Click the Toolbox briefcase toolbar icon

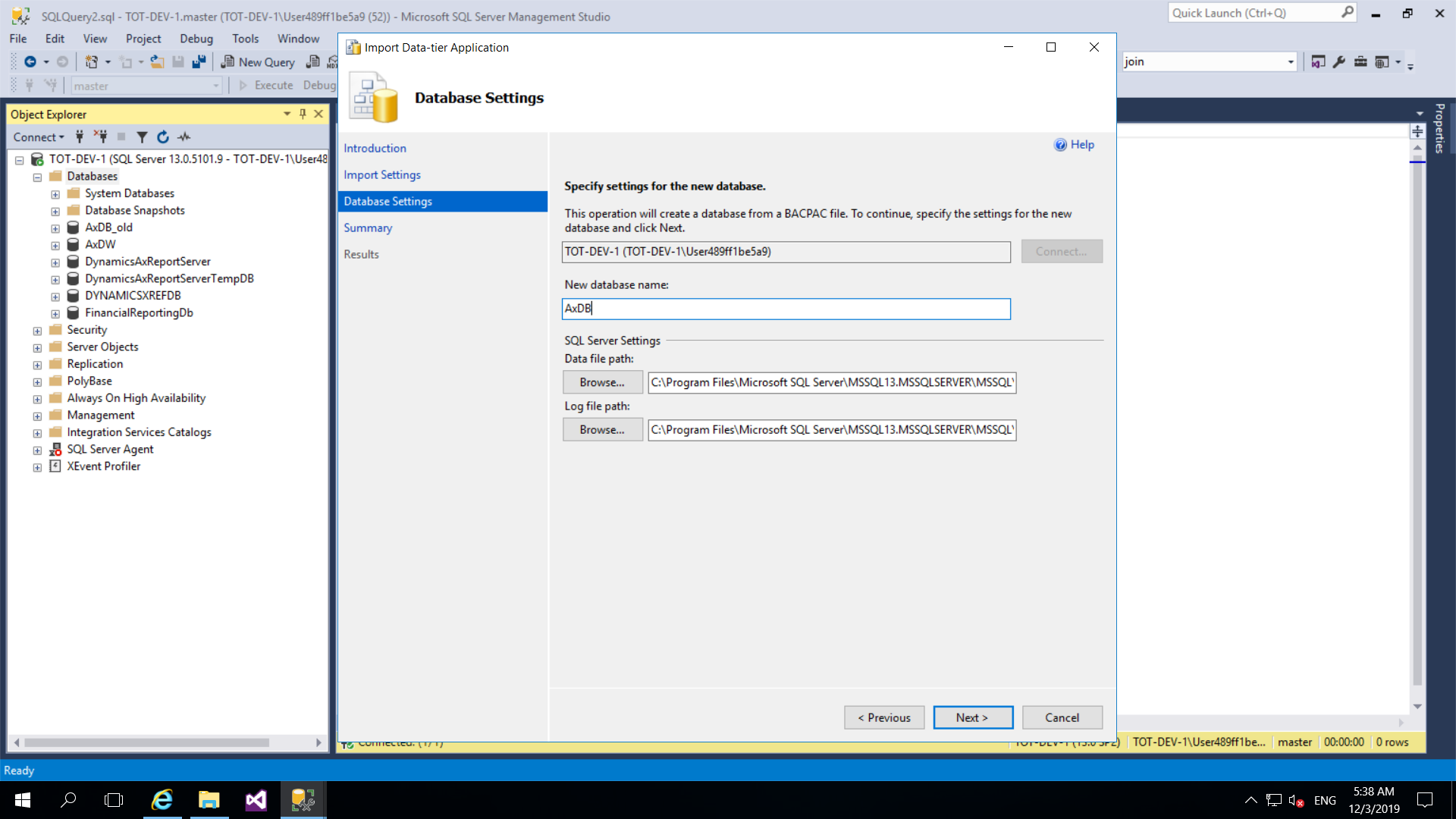[1360, 62]
